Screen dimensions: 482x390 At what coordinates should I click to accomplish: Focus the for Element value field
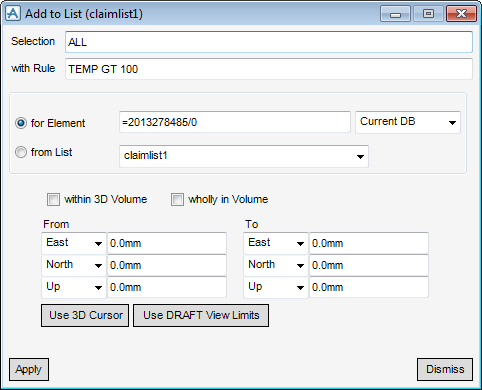(235, 122)
